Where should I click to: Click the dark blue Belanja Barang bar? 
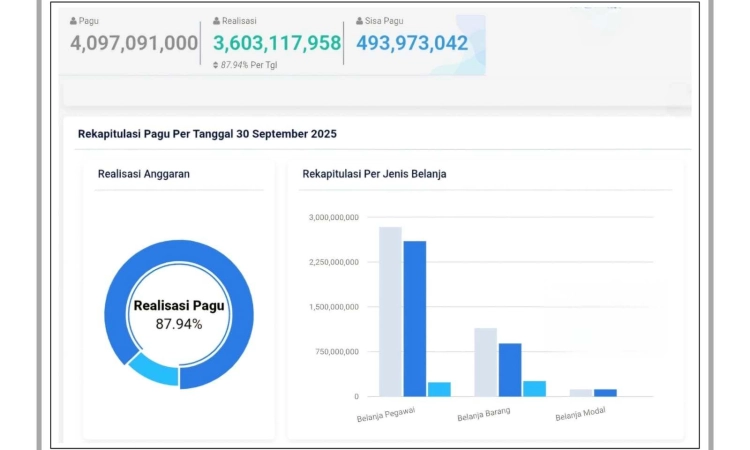[510, 370]
